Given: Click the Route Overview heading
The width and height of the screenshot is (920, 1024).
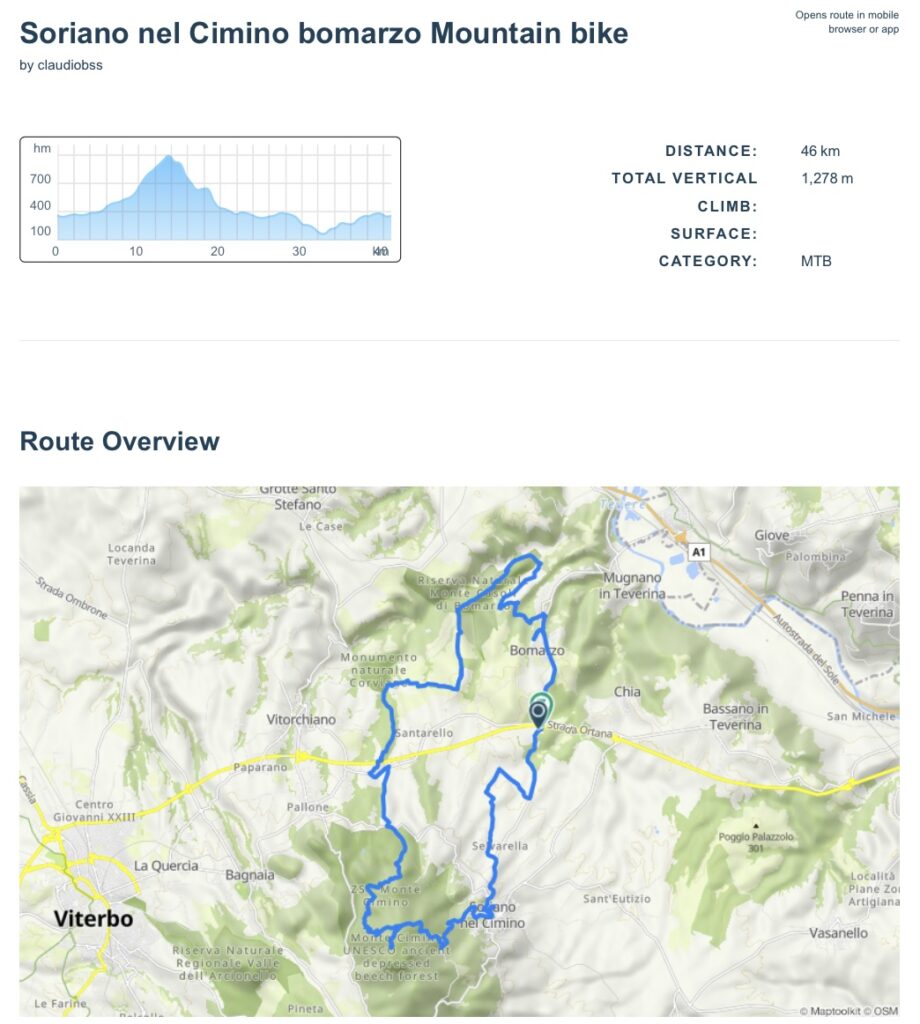Looking at the screenshot, I should tap(119, 441).
